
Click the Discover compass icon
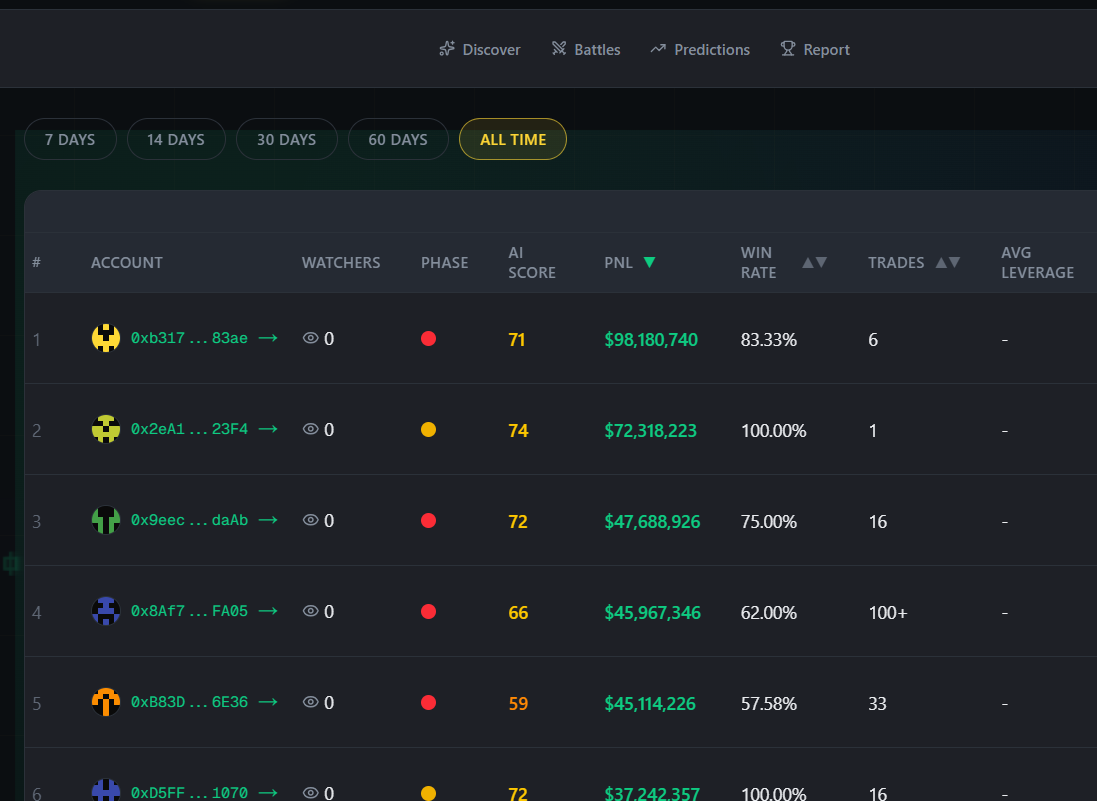coord(447,48)
